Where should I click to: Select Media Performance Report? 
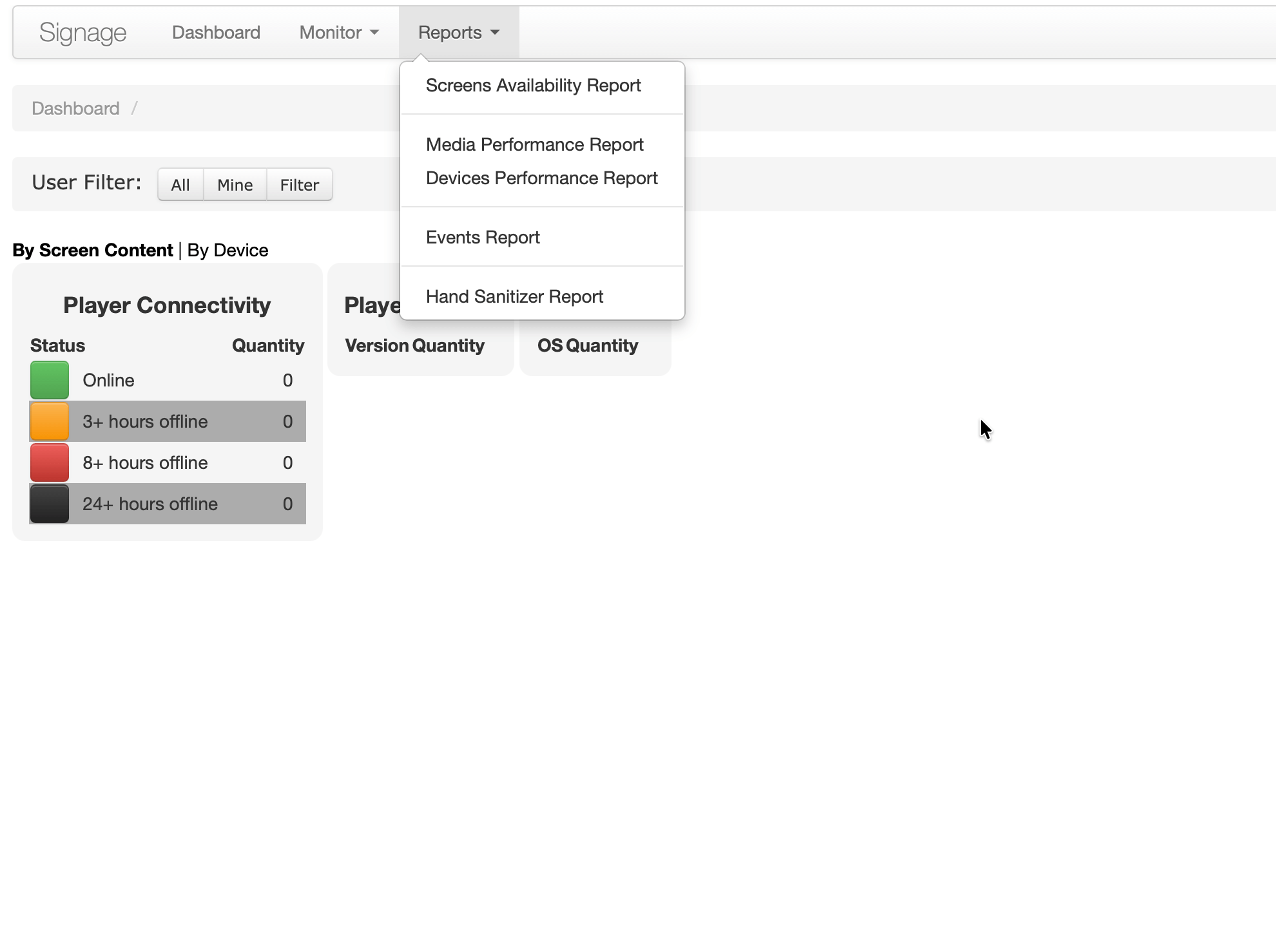534,144
